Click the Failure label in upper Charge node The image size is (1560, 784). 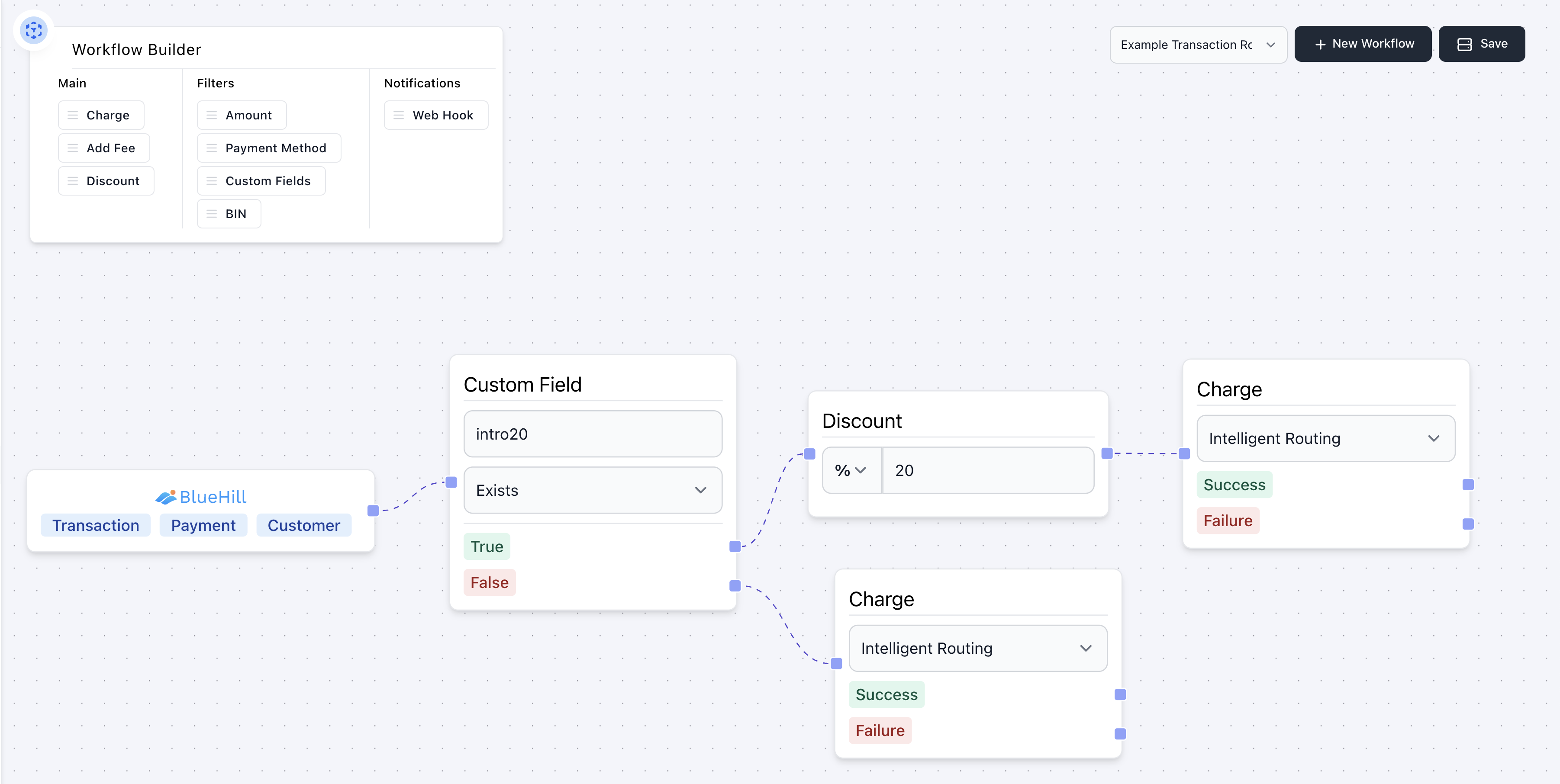pyautogui.click(x=1228, y=521)
